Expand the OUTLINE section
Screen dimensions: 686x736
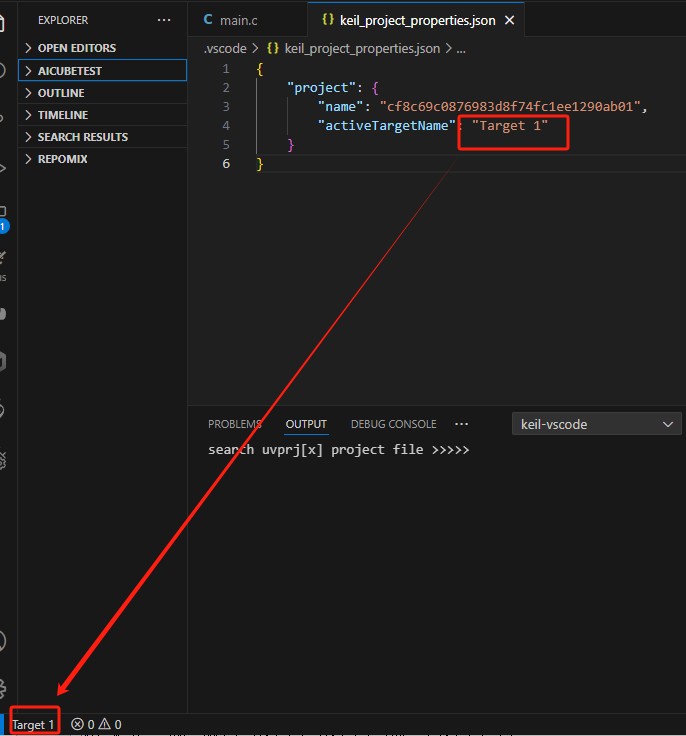pyautogui.click(x=102, y=93)
